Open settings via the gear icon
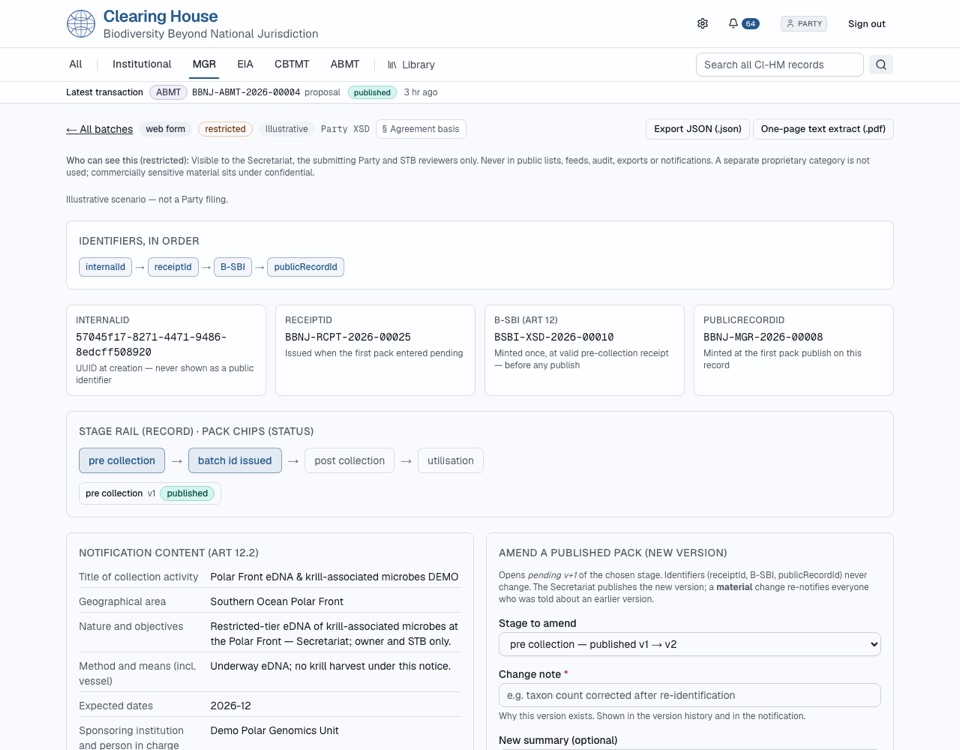The image size is (960, 750). coord(702,24)
